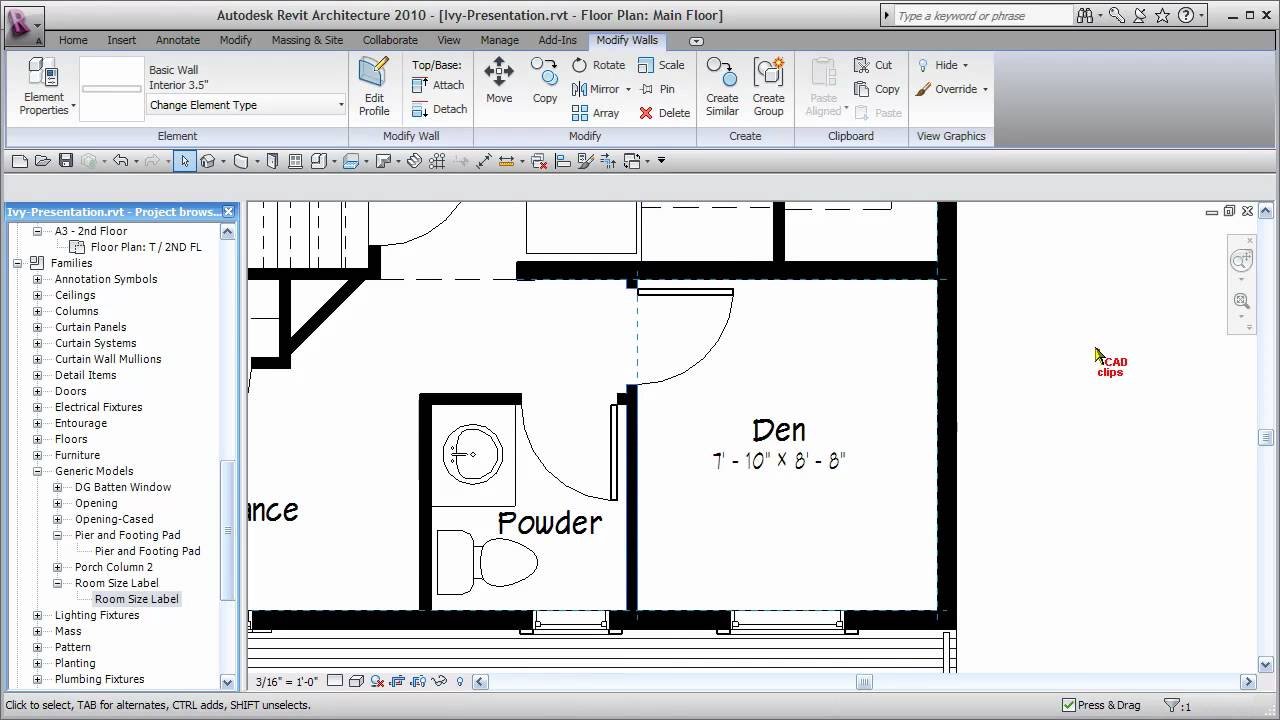
Task: Save the Ivy-Presentation project
Action: point(65,159)
